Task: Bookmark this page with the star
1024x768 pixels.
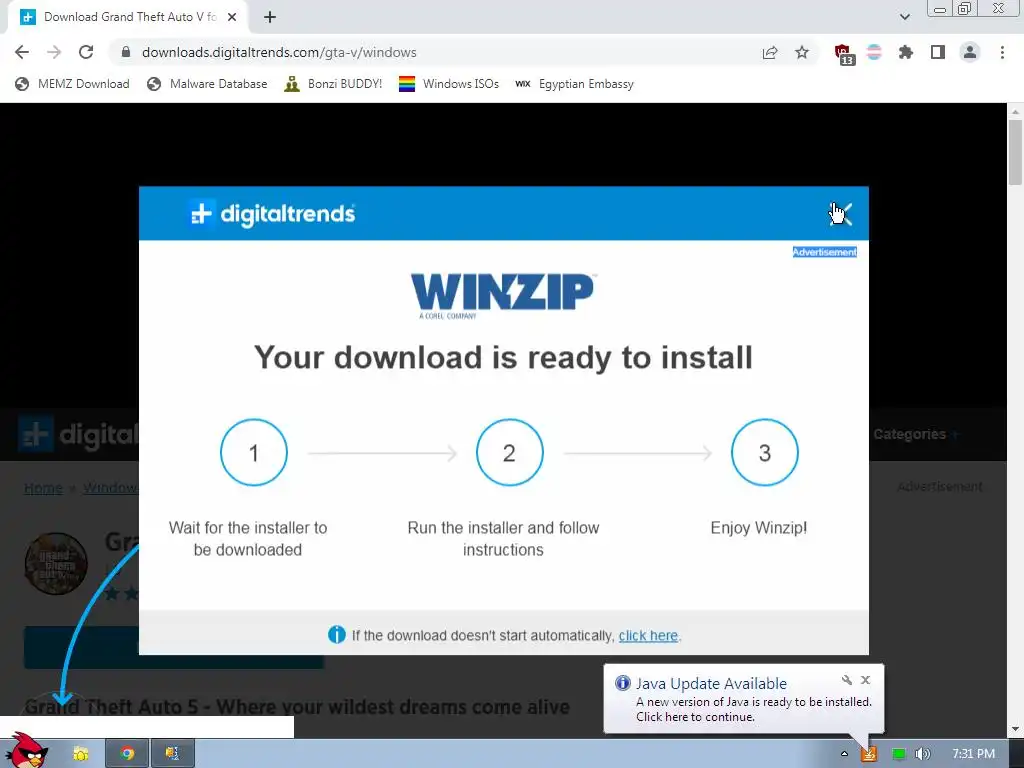Action: pos(802,52)
